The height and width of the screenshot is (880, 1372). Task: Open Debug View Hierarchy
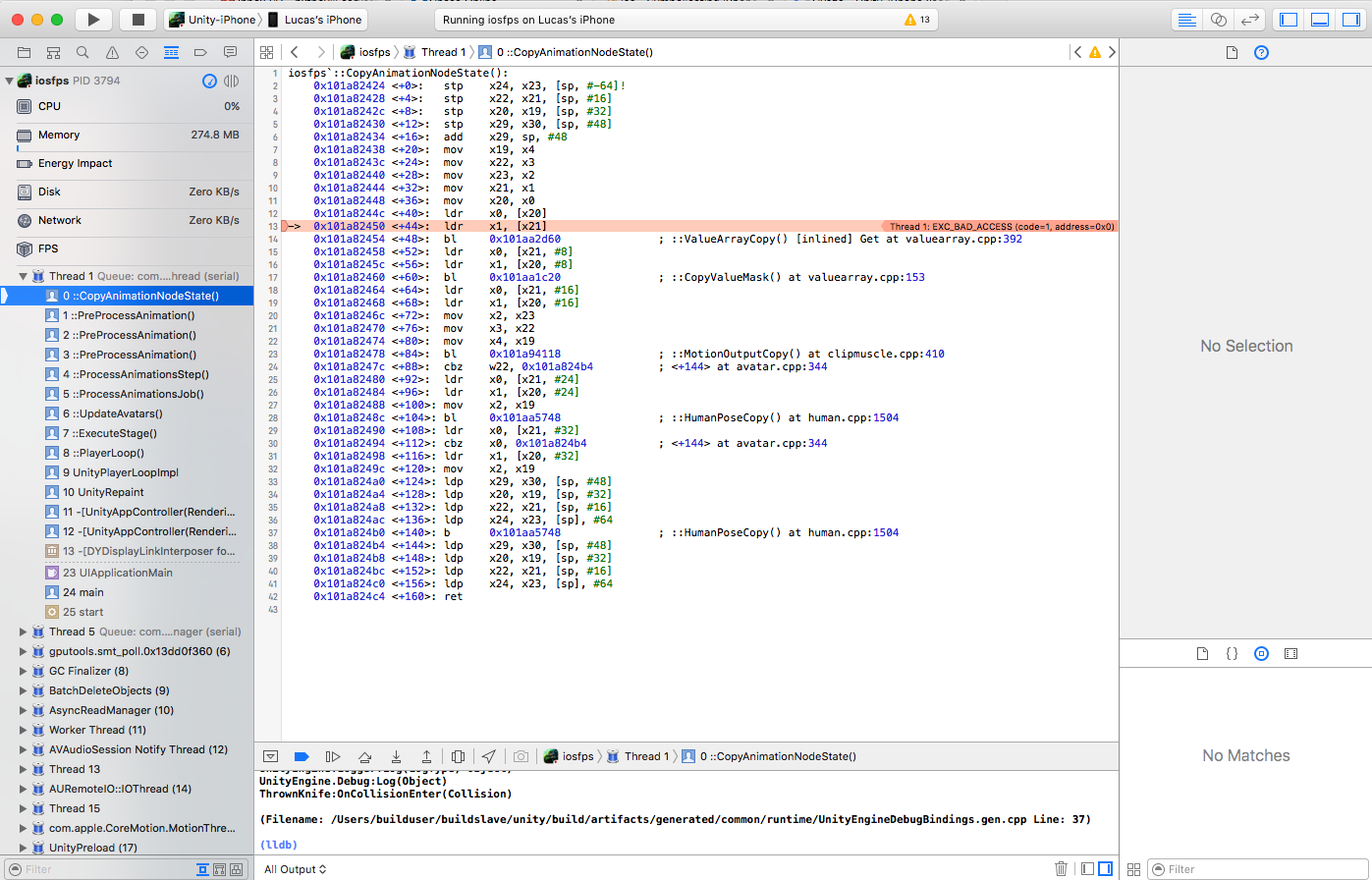click(458, 756)
